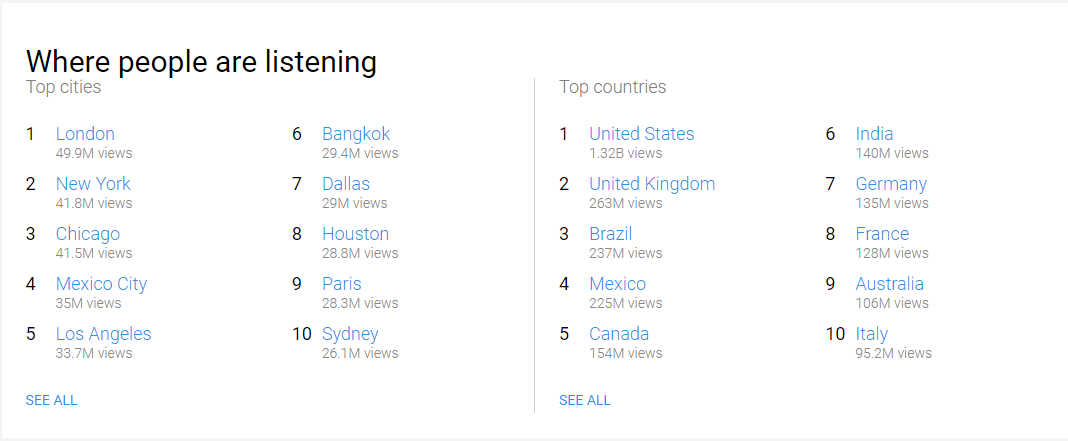This screenshot has width=1068, height=441.
Task: Open the Bangkok city link
Action: [356, 134]
